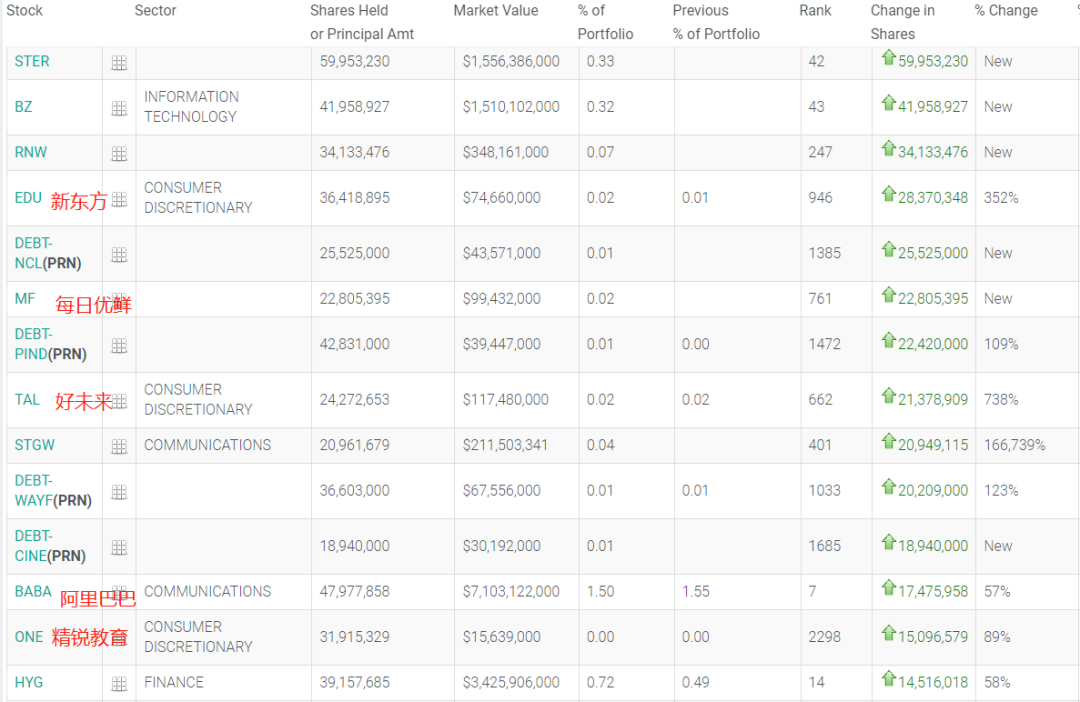1080x702 pixels.
Task: Click the grid icon for DEBT-CINE
Action: (x=119, y=548)
